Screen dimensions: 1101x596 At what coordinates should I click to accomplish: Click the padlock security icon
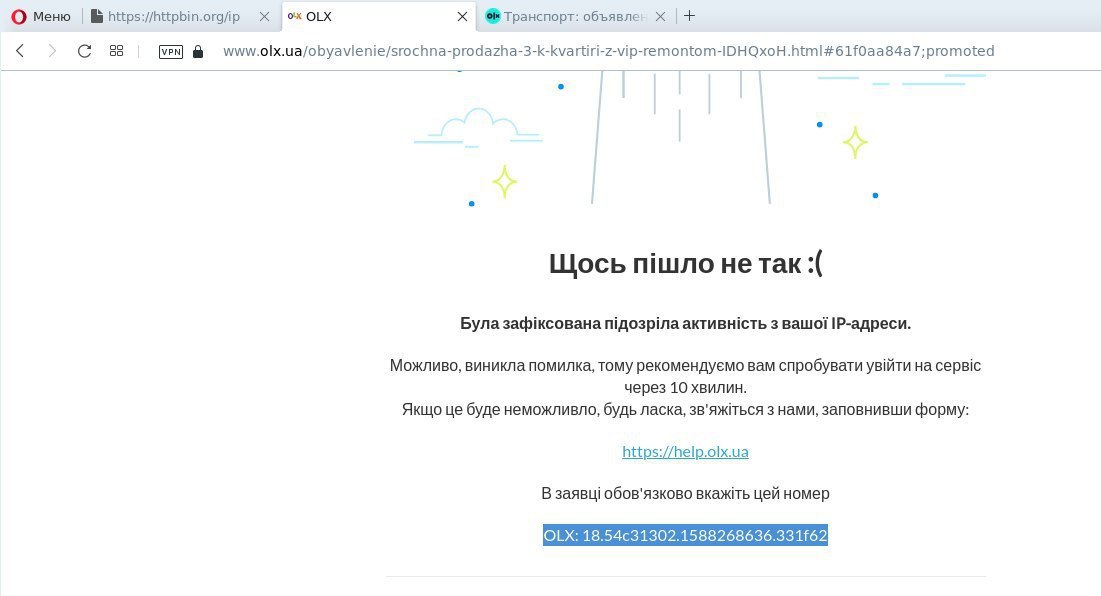(x=198, y=51)
